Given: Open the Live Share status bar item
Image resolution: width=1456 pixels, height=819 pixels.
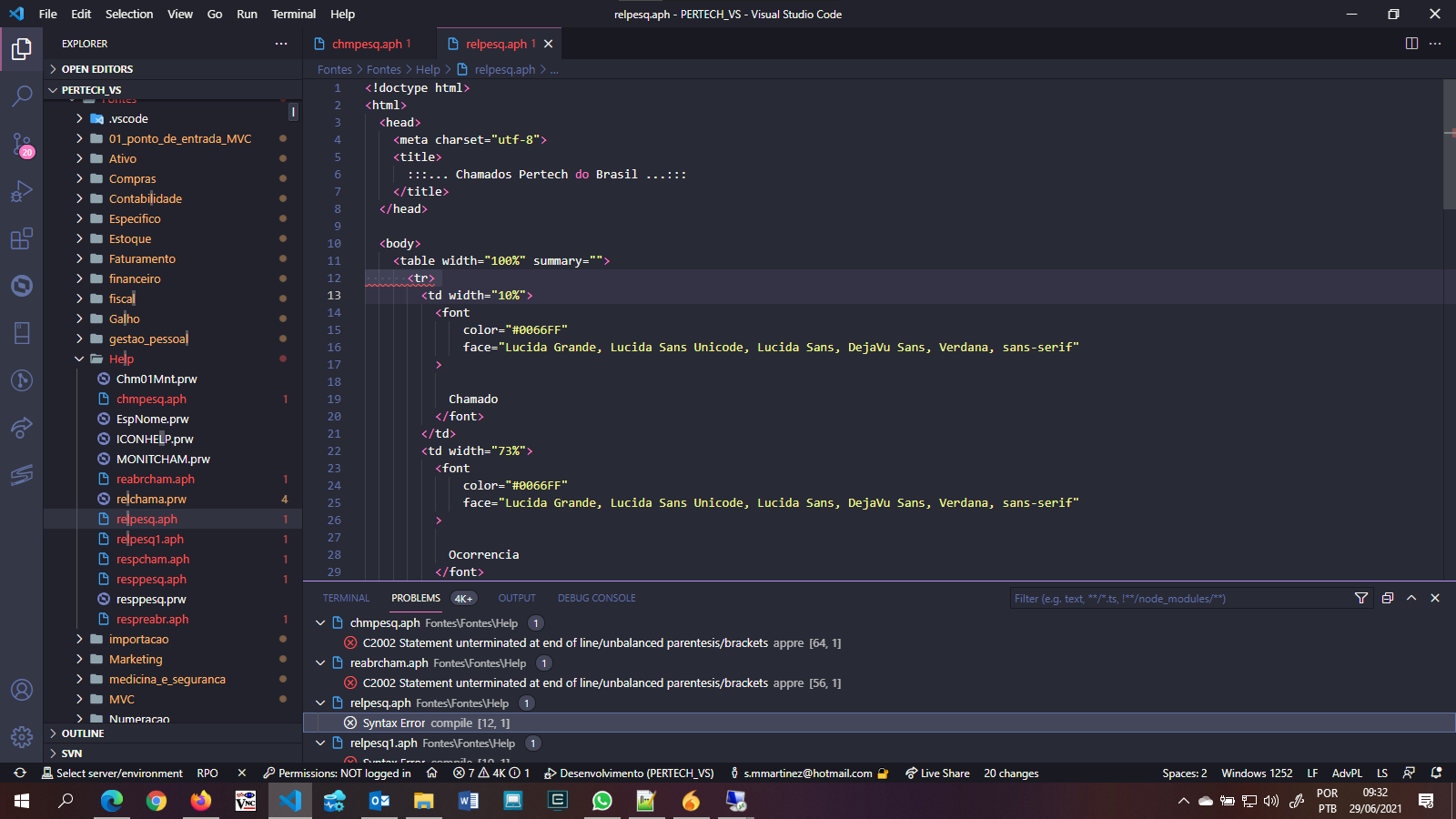Looking at the screenshot, I should click(x=937, y=773).
